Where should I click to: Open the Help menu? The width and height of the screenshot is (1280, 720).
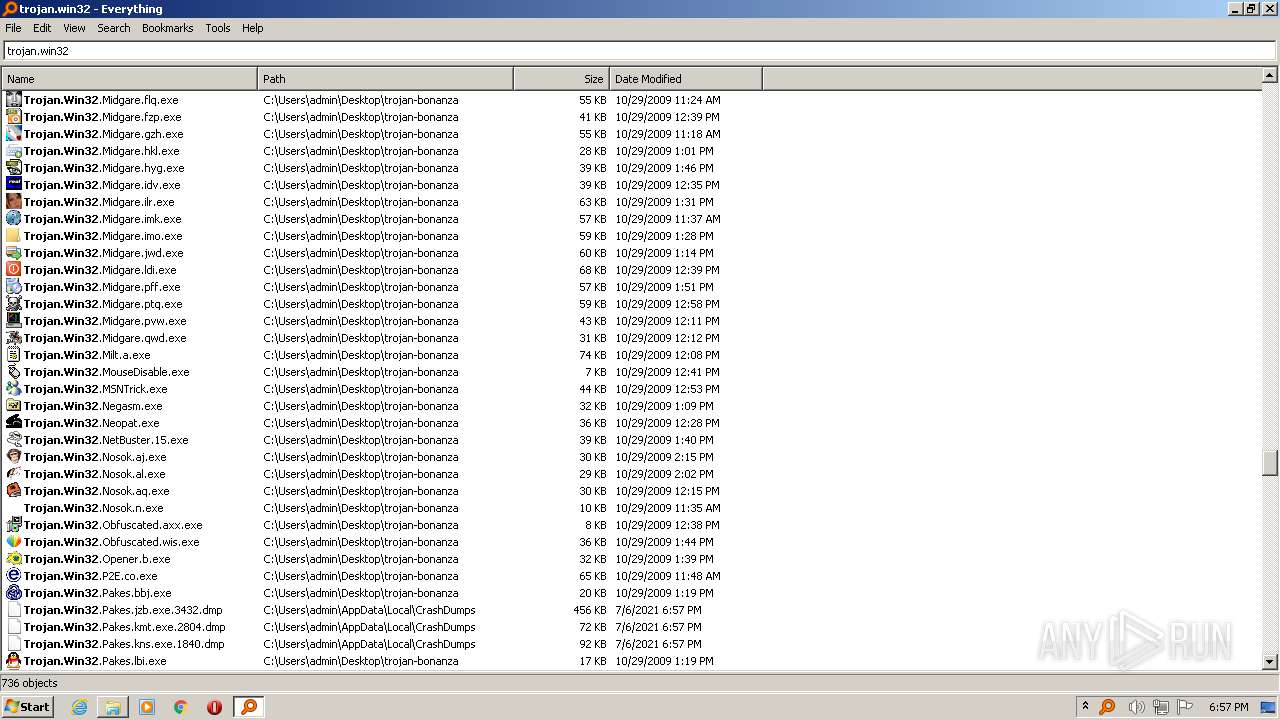click(x=252, y=28)
